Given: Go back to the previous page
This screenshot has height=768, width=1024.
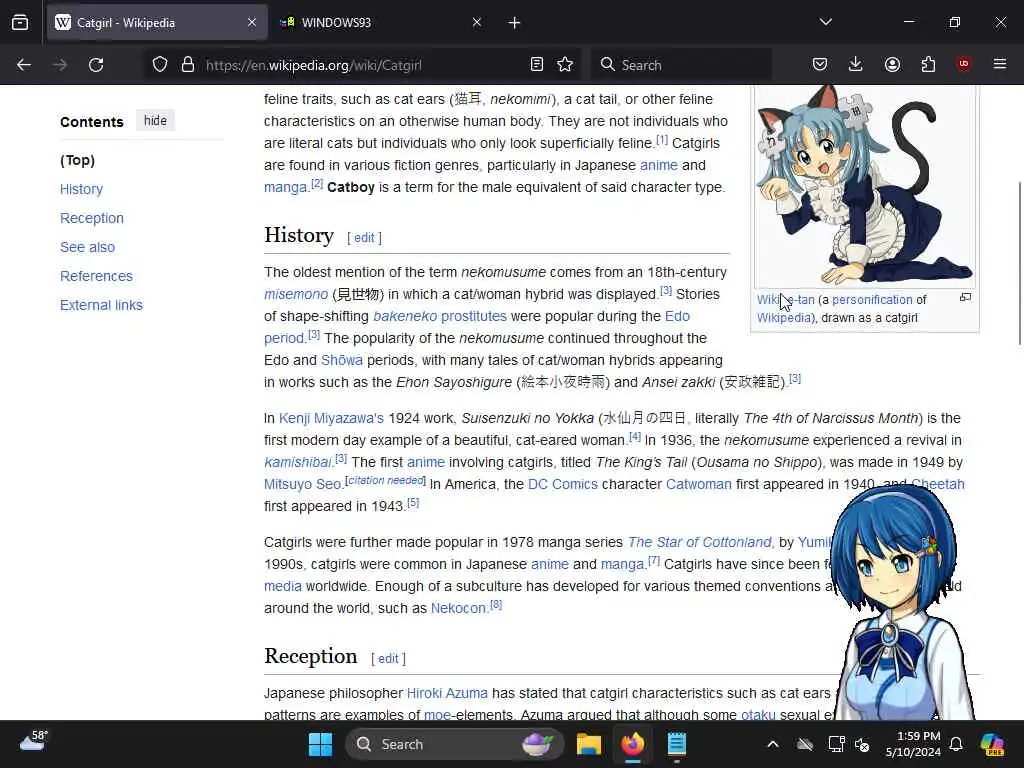Looking at the screenshot, I should tap(24, 65).
